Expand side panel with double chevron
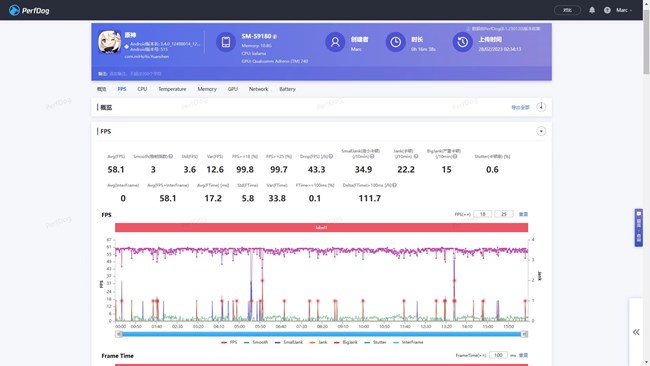650x366 pixels. click(x=636, y=332)
